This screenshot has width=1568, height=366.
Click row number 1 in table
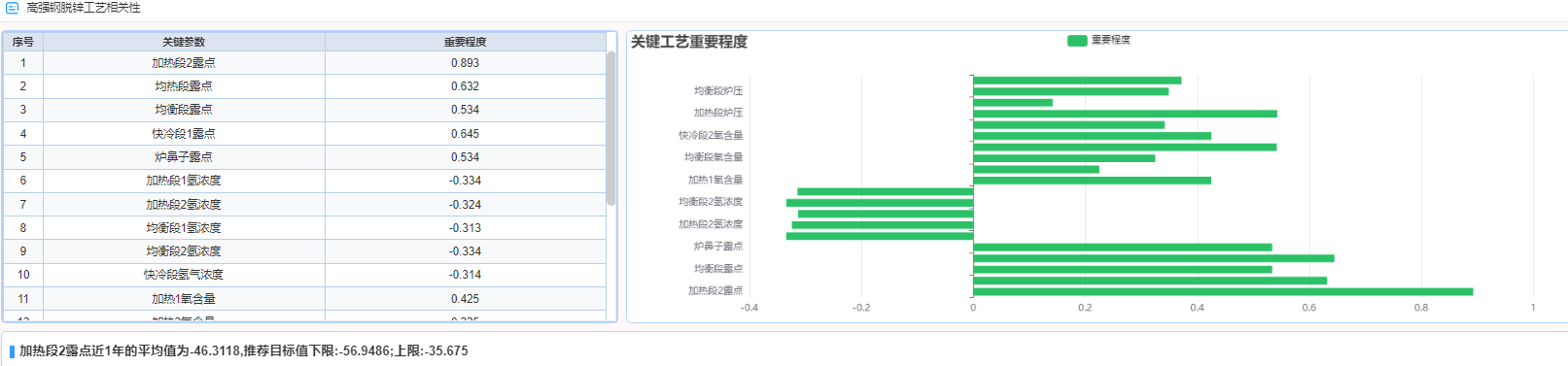point(23,63)
